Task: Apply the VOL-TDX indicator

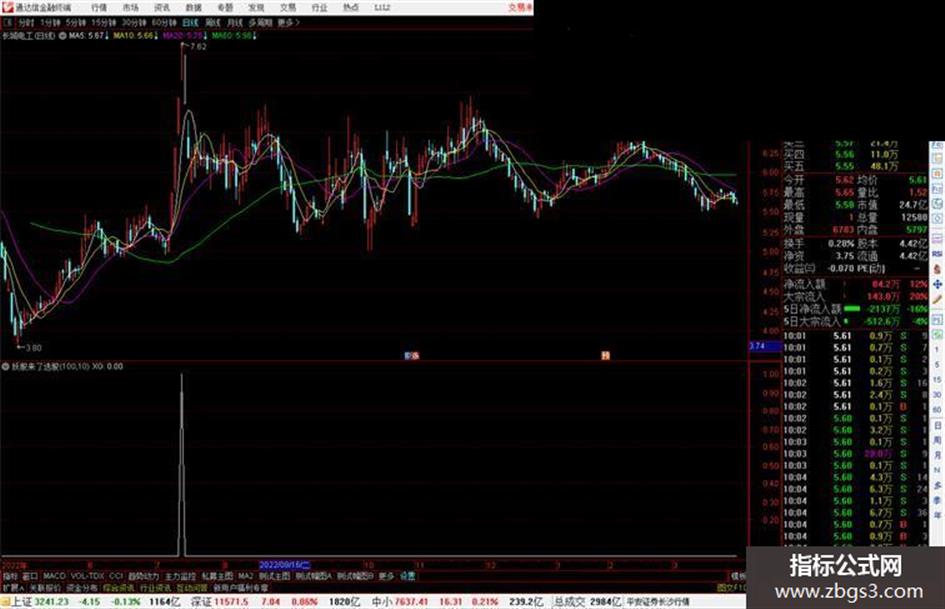Action: point(87,576)
